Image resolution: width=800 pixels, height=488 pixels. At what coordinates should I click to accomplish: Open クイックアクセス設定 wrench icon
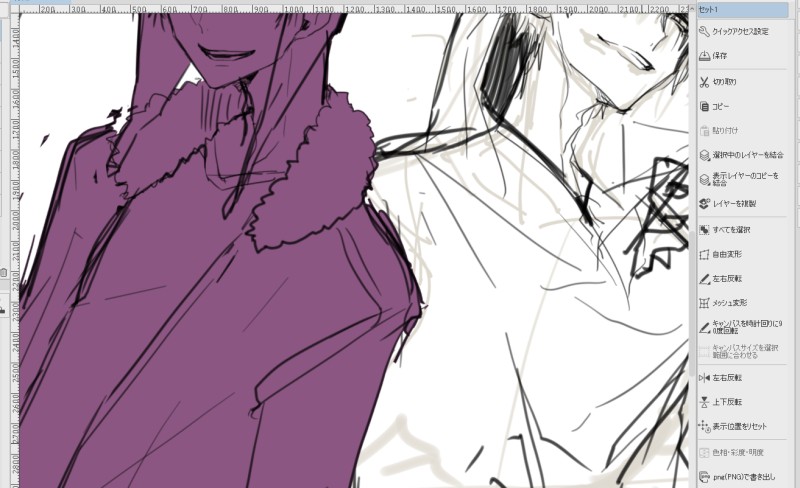tap(704, 32)
